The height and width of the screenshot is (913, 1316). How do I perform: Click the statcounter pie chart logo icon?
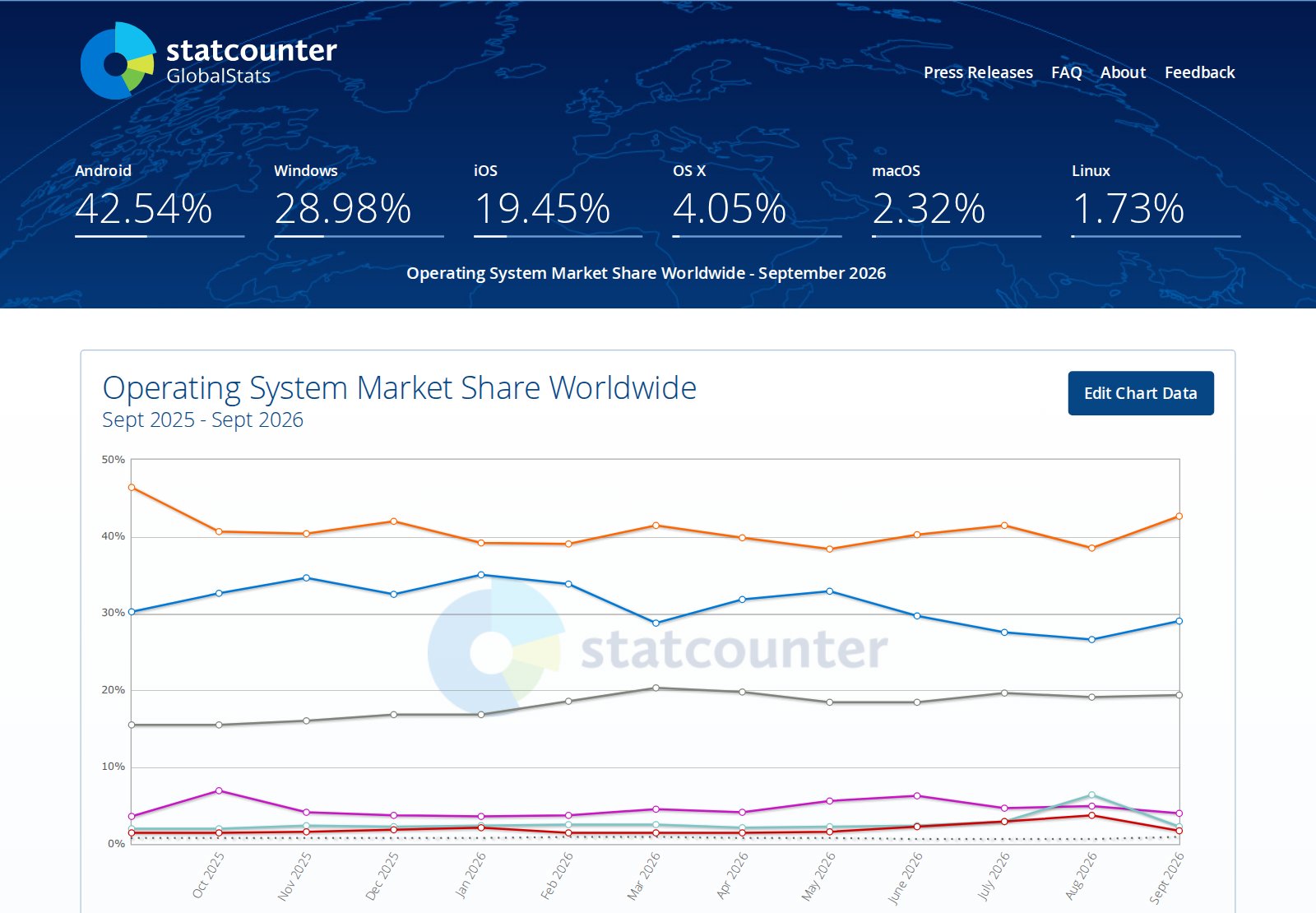[x=118, y=61]
